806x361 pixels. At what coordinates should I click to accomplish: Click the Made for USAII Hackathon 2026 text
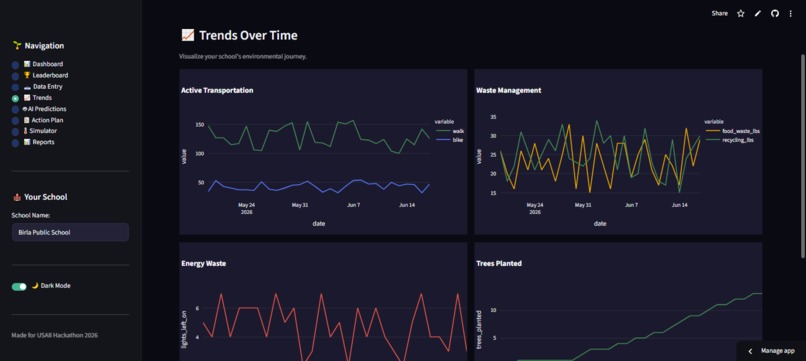click(x=54, y=335)
